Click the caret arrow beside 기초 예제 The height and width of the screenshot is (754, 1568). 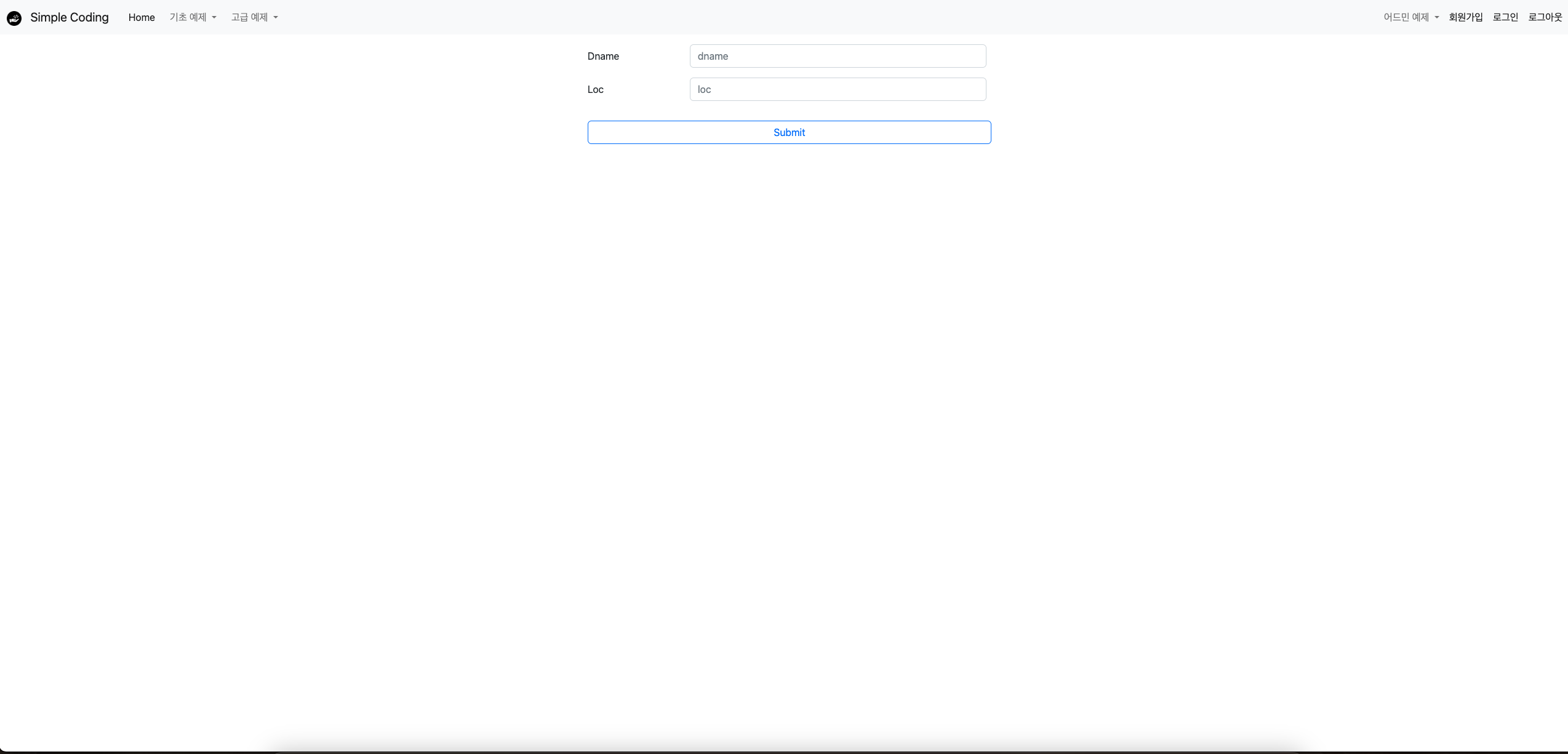tap(214, 17)
